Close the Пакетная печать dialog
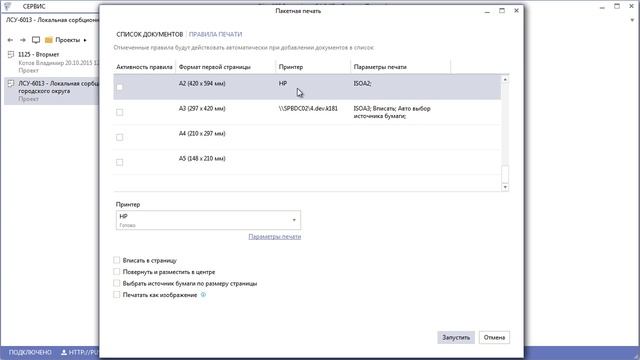The image size is (640, 360). [516, 11]
